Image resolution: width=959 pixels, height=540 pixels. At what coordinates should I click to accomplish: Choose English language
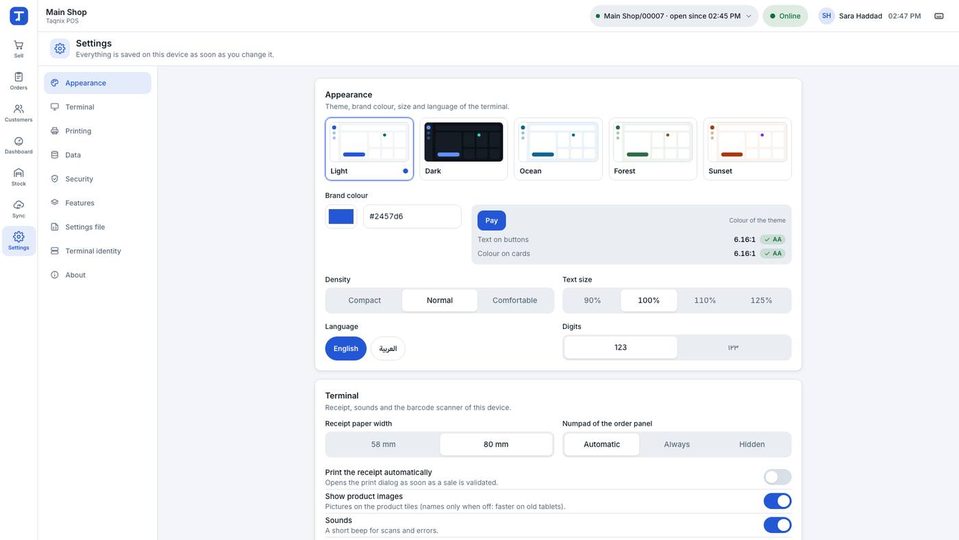pos(346,349)
